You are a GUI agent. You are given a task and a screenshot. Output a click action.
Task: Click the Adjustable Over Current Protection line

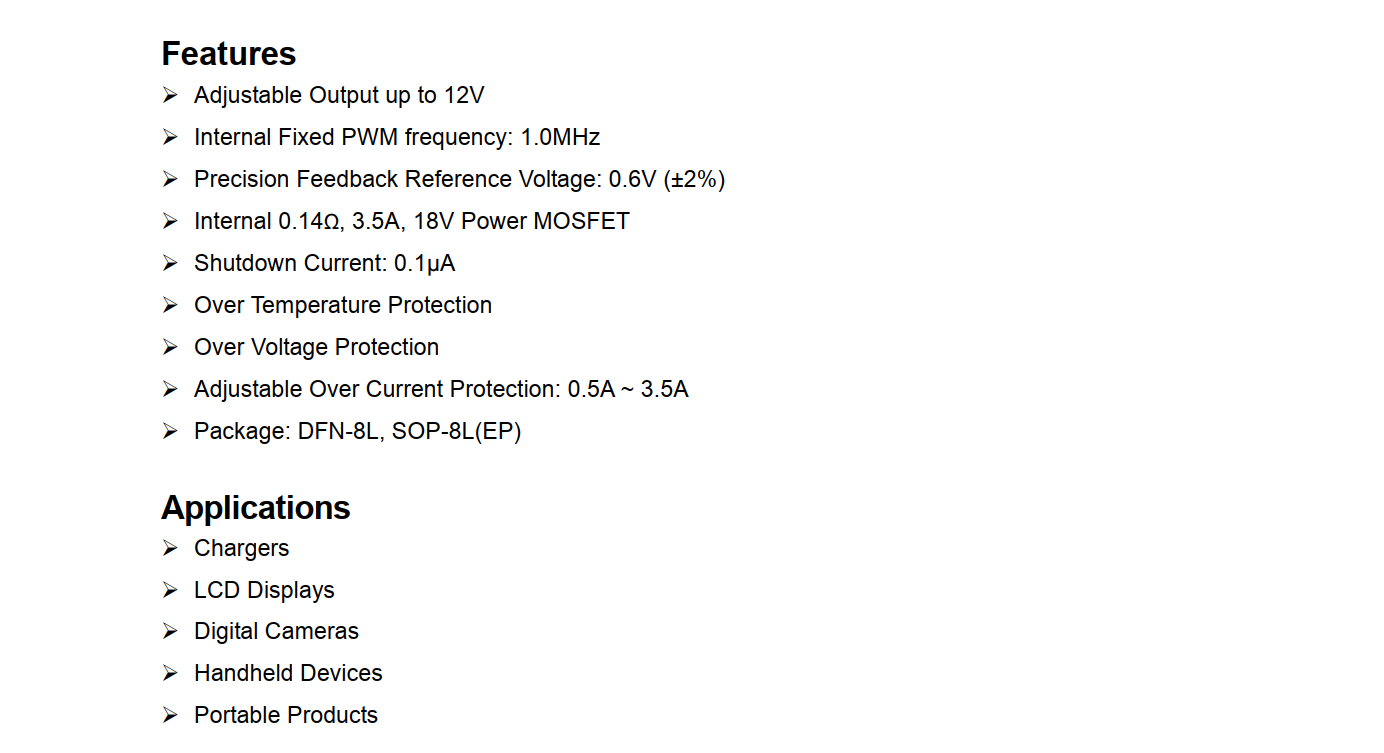441,389
